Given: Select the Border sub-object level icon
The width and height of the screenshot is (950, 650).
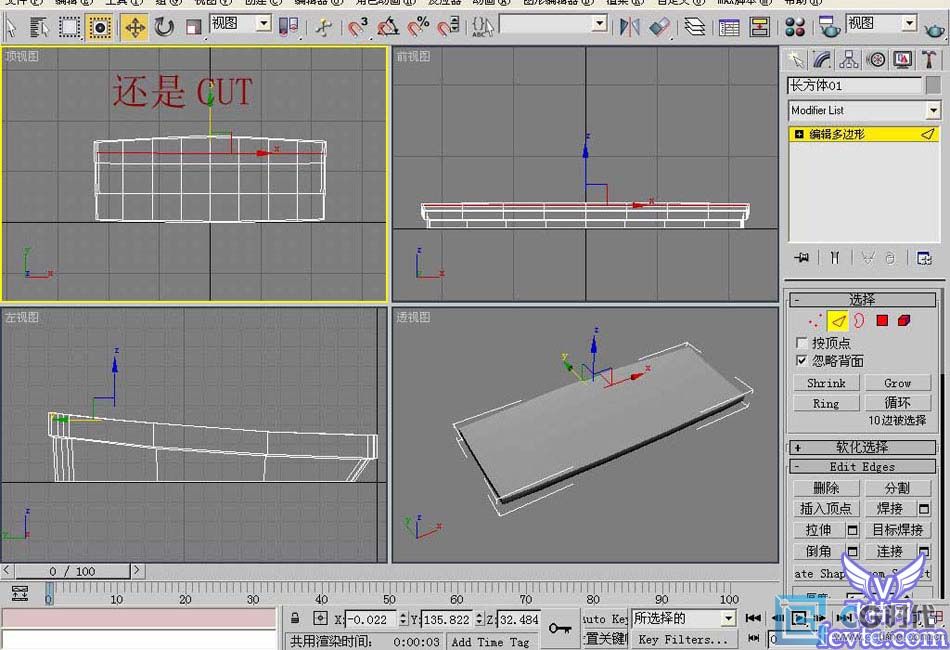Looking at the screenshot, I should (x=859, y=321).
